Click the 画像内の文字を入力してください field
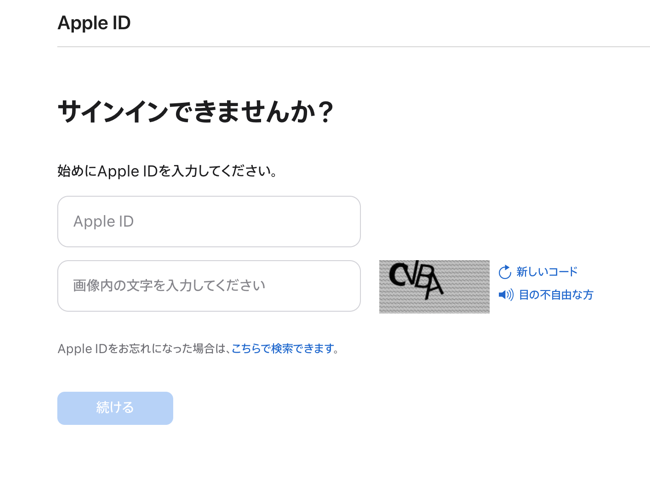 208,286
